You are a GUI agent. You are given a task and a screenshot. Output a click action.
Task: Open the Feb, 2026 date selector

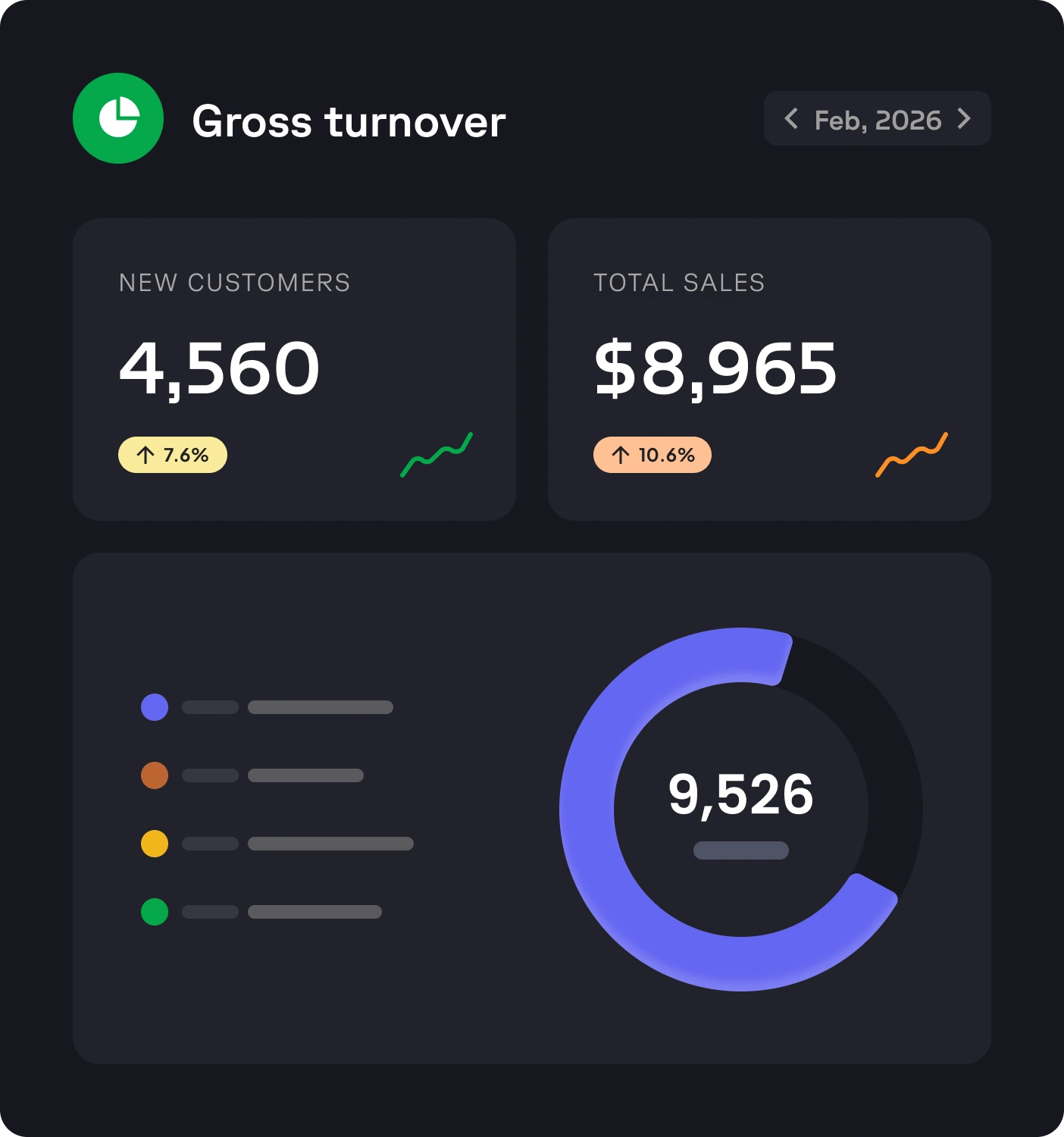tap(877, 118)
